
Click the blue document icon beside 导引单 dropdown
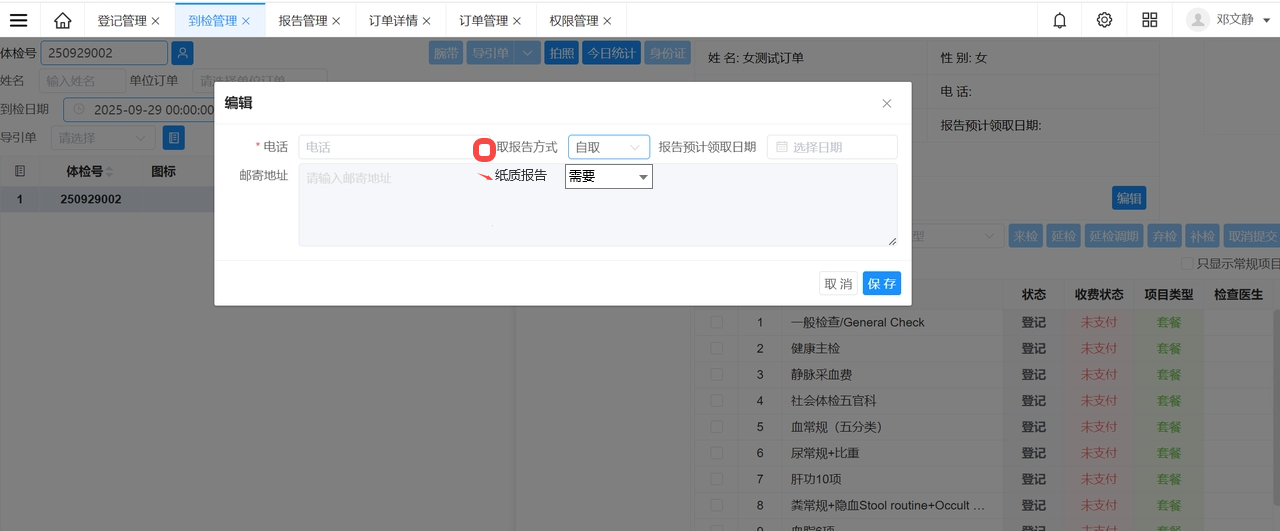(174, 138)
